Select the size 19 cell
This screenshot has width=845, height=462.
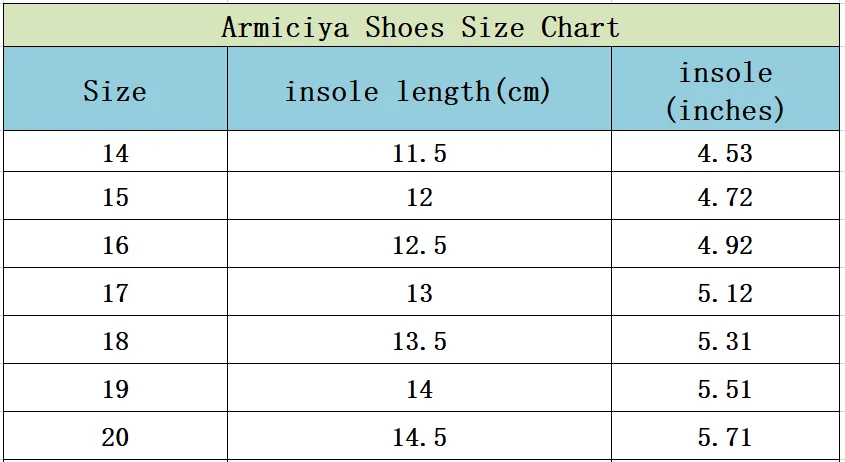tap(115, 389)
